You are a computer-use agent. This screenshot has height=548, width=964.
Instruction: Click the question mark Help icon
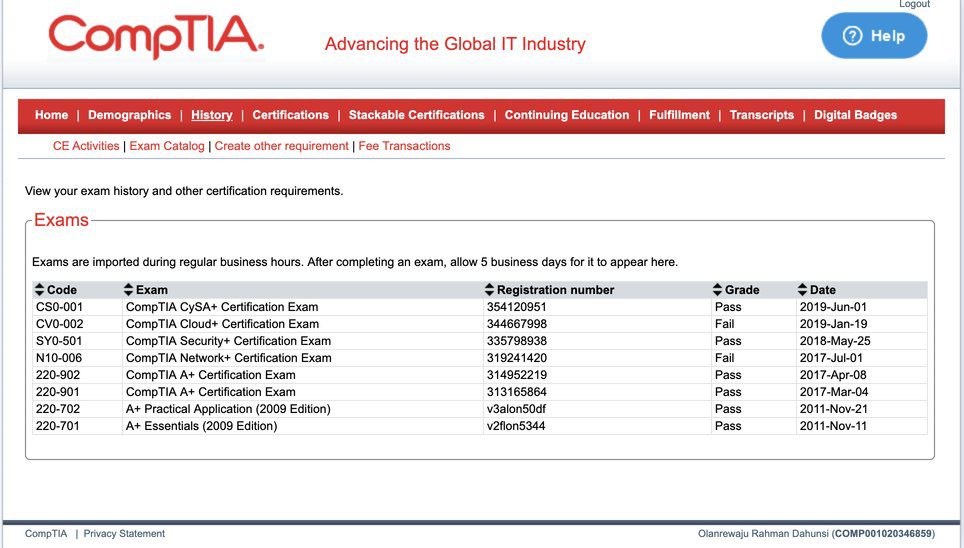[852, 36]
